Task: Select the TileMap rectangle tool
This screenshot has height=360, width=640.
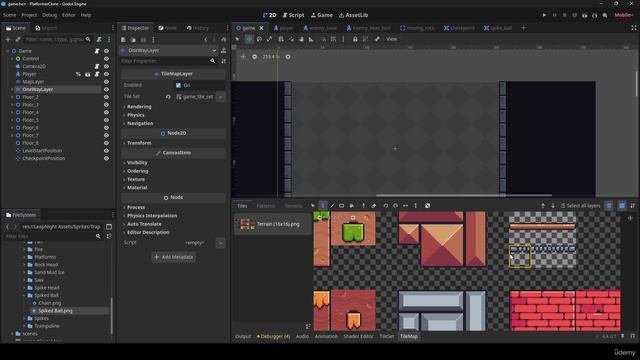Action: click(342, 206)
